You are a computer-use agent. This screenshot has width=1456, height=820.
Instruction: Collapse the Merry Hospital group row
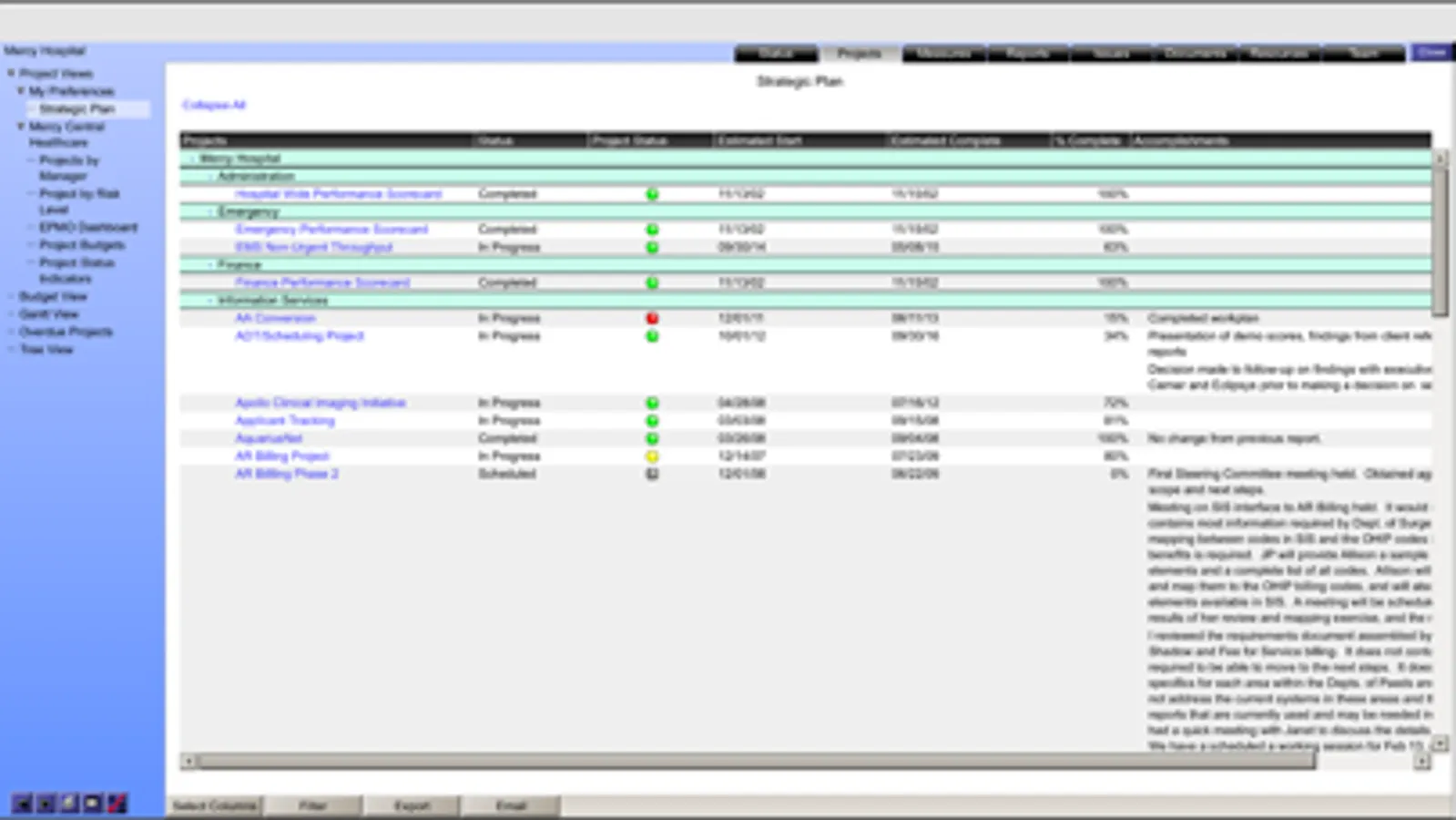192,159
